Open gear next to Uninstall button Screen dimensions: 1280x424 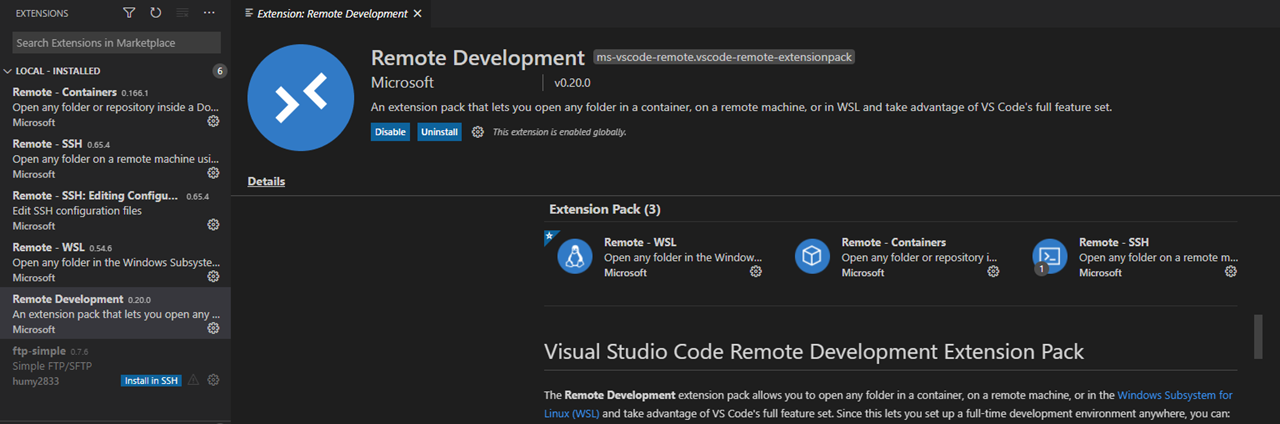478,132
